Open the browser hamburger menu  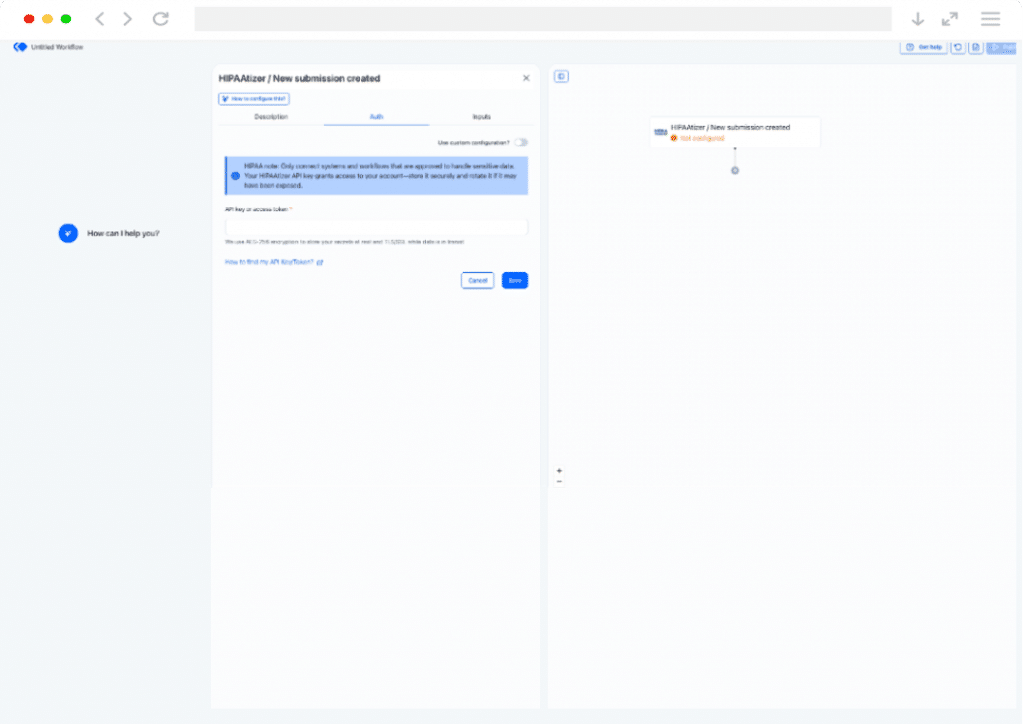992,18
